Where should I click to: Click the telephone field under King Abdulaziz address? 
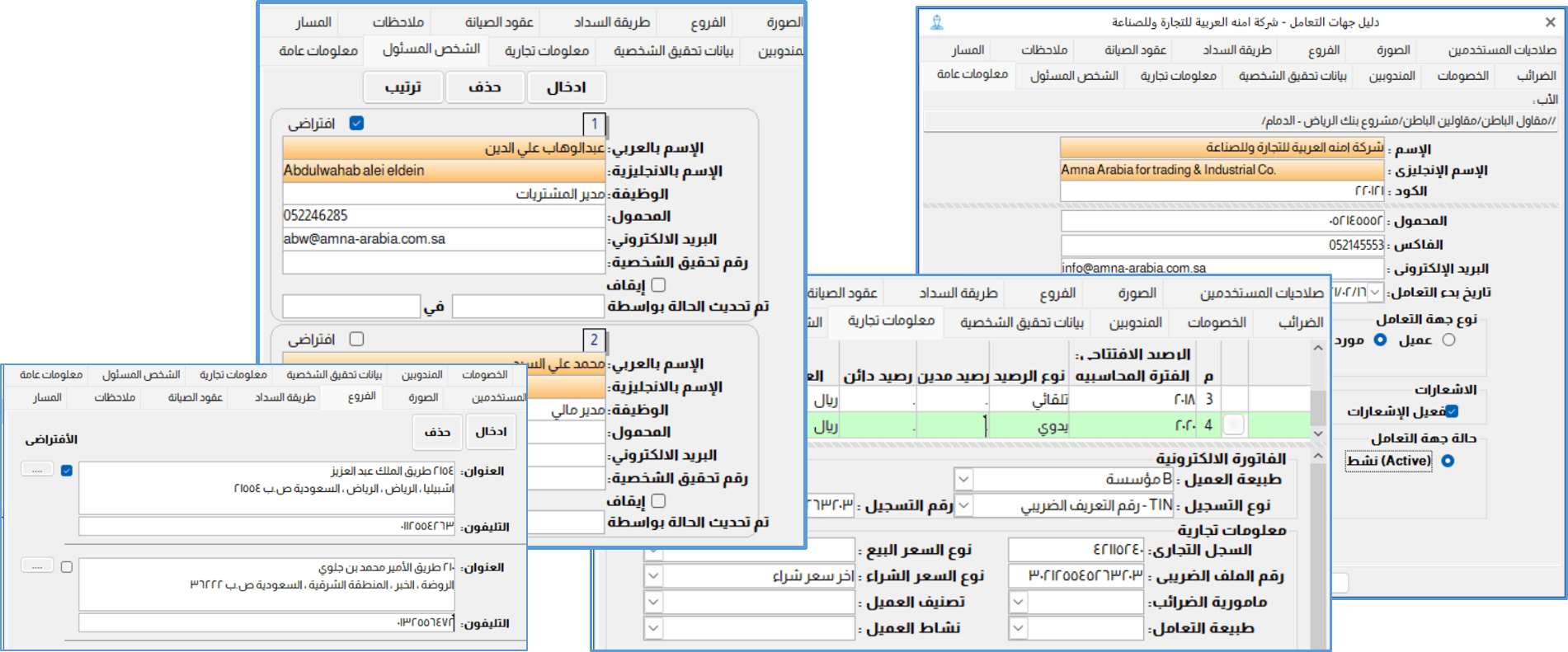(267, 526)
